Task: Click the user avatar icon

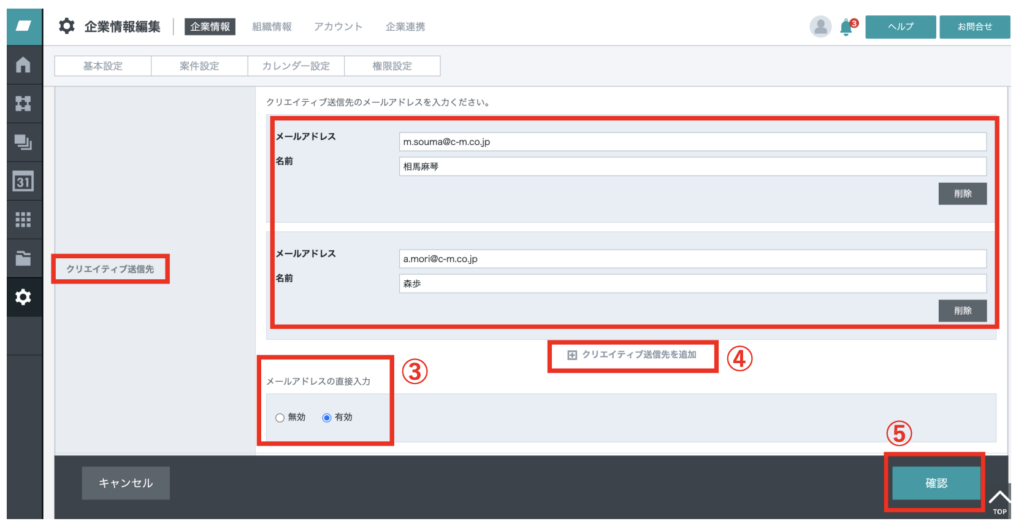Action: coord(820,27)
